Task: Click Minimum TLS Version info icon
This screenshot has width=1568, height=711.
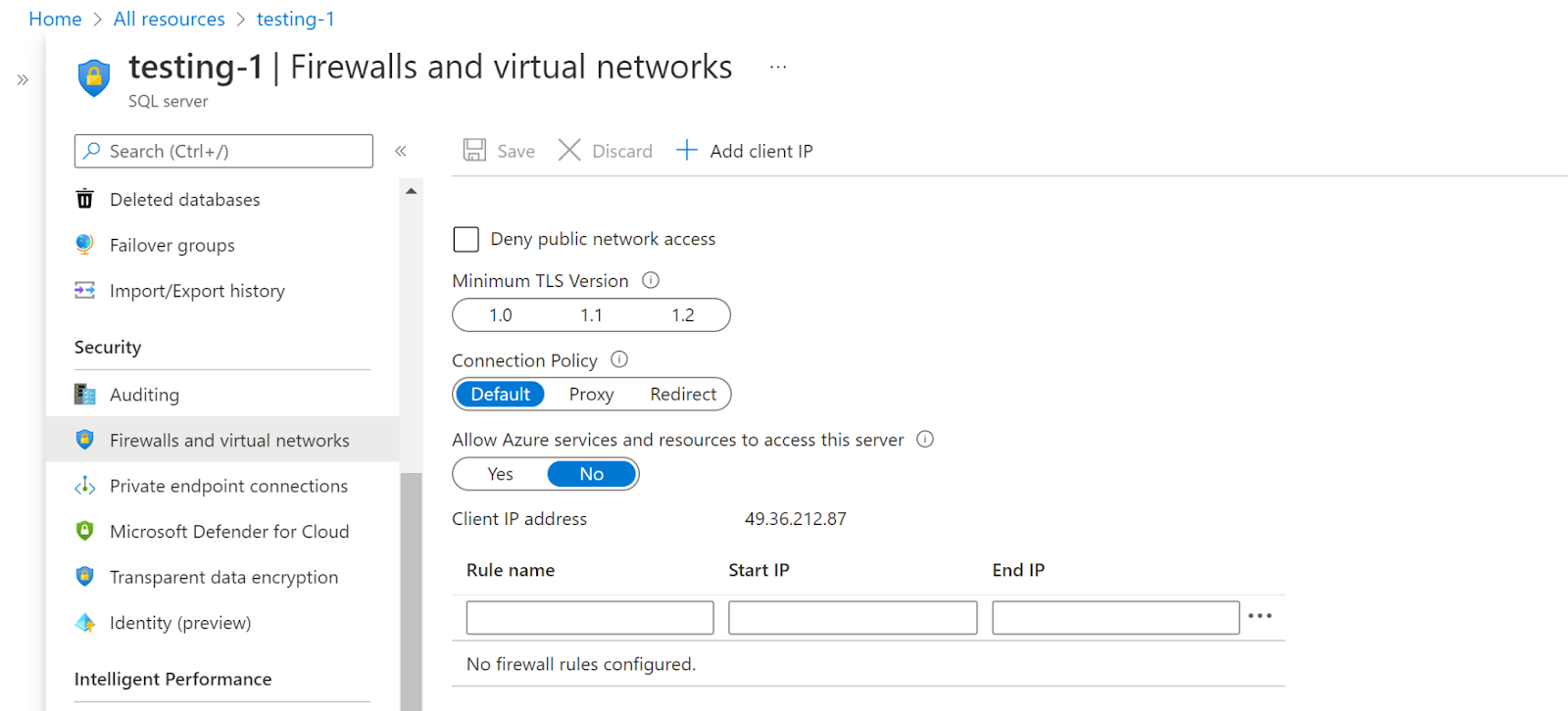Action: point(651,281)
